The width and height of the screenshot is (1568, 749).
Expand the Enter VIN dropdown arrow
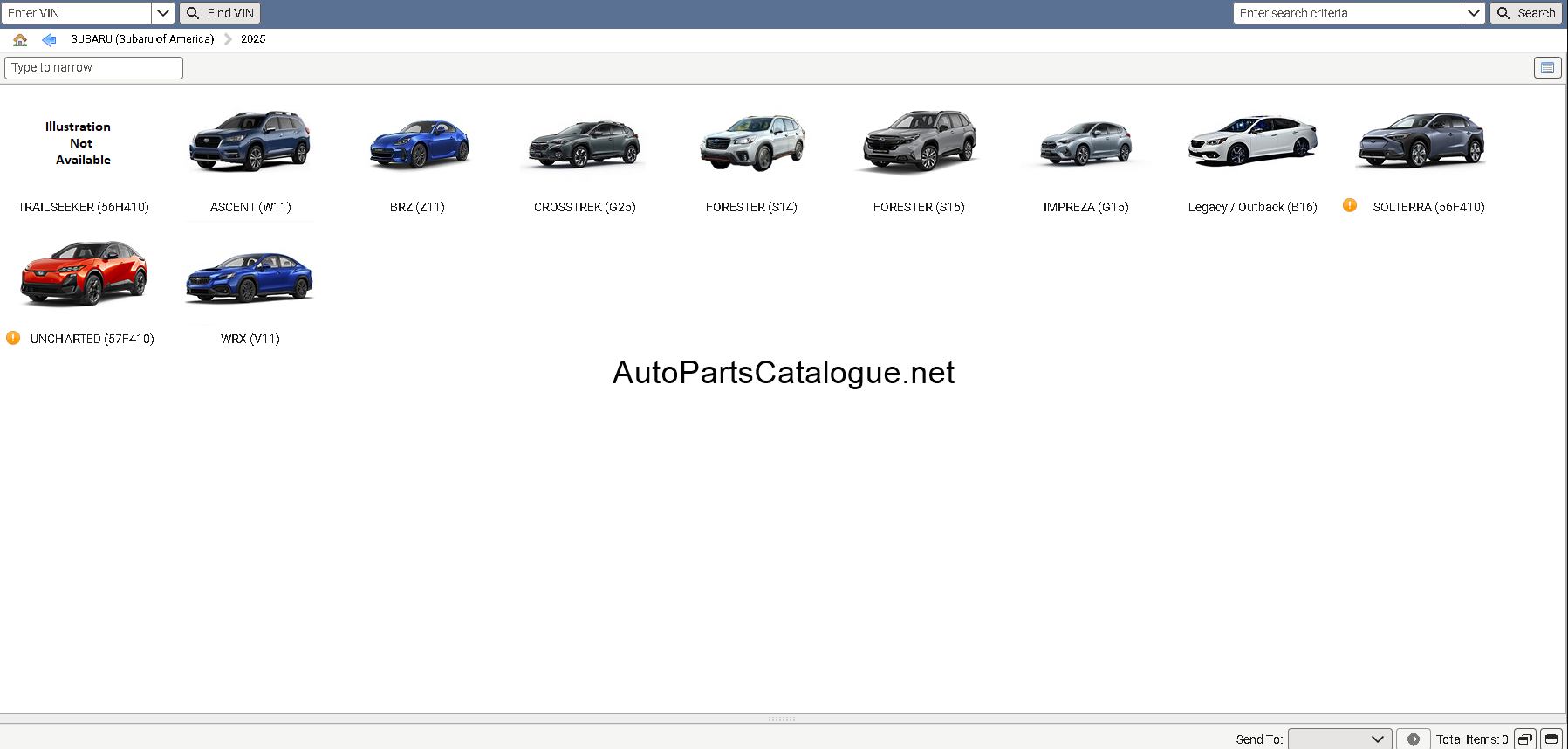click(163, 13)
